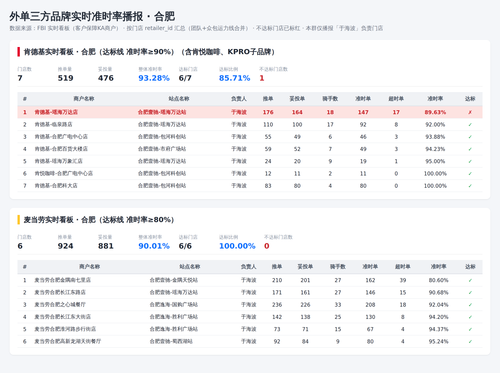Select merchant 麦当劳合肥金隅南七里店
This screenshot has height=373, width=500.
tap(62, 280)
